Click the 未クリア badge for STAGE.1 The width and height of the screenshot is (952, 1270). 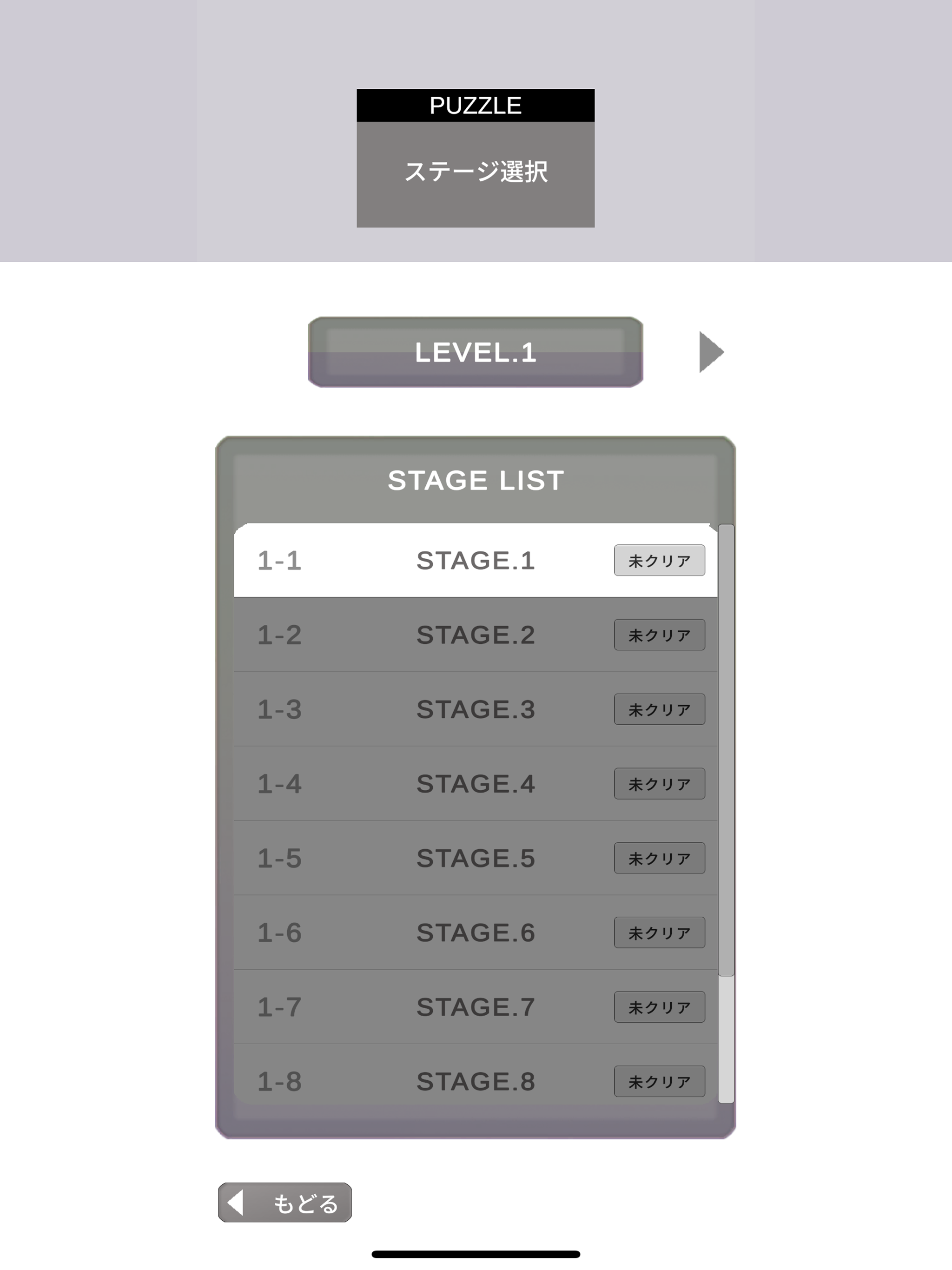[x=659, y=560]
